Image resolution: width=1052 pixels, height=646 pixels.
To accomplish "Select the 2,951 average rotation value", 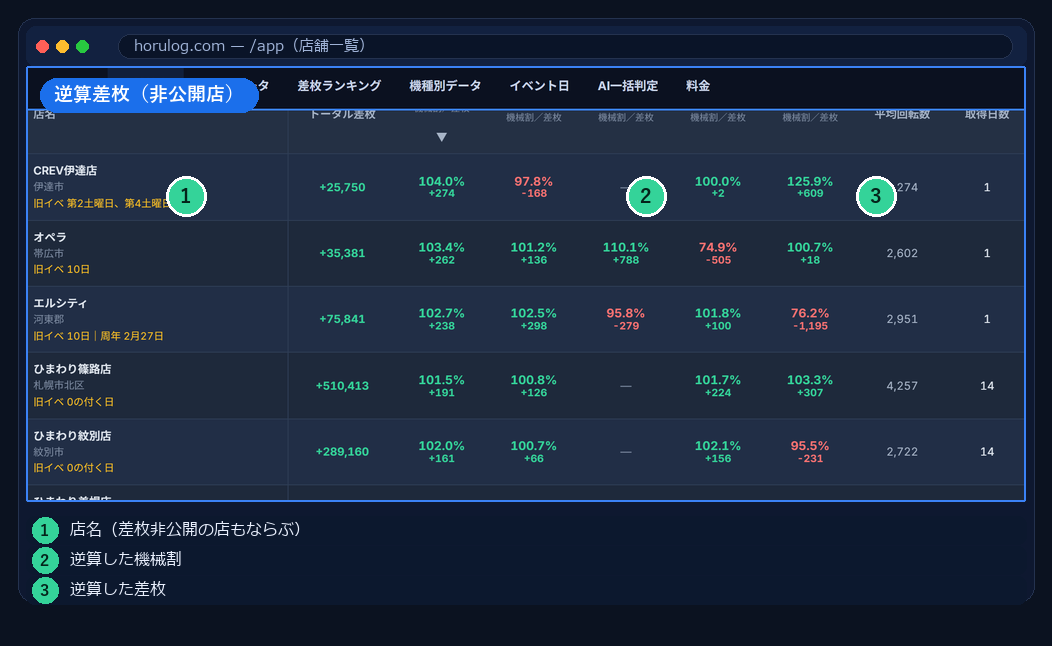I will pyautogui.click(x=902, y=319).
